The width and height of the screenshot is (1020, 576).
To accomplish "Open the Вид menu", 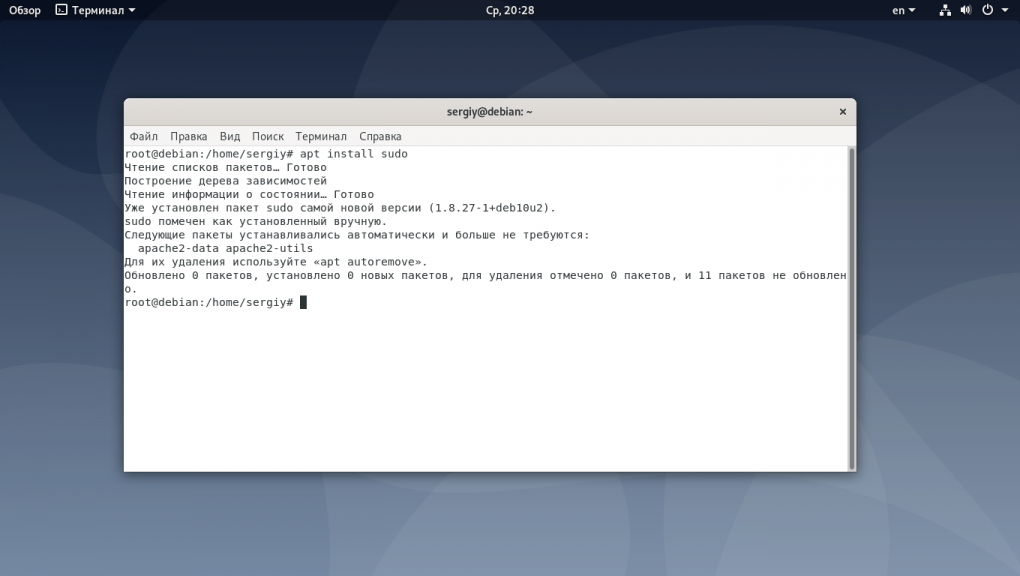I will (230, 136).
